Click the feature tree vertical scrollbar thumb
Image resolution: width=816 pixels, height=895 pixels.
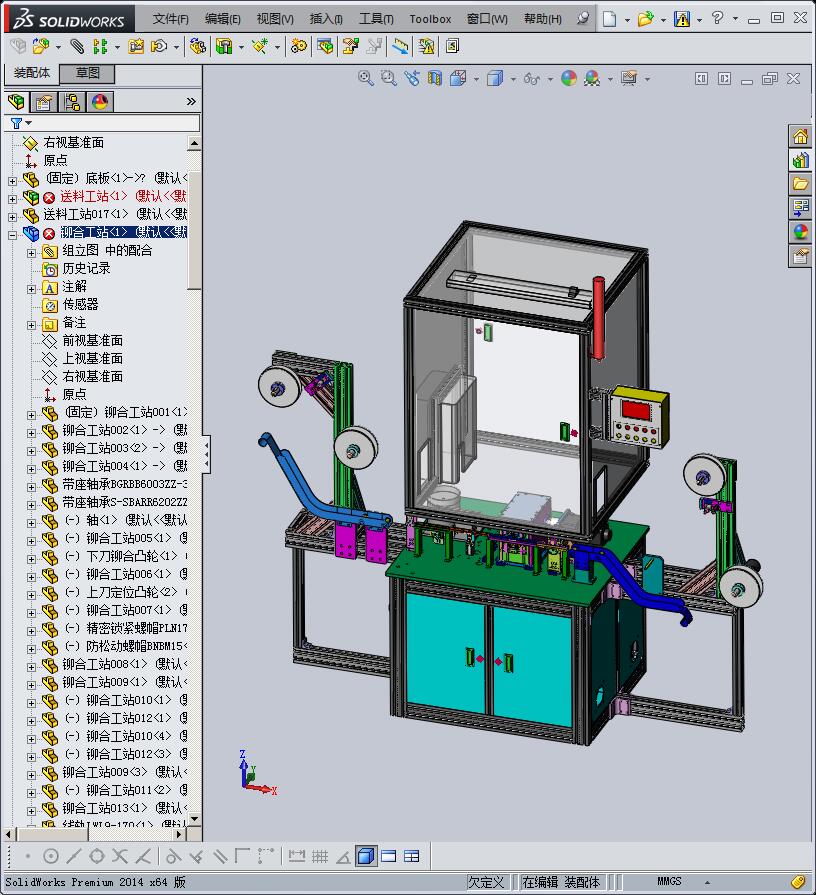pyautogui.click(x=194, y=231)
